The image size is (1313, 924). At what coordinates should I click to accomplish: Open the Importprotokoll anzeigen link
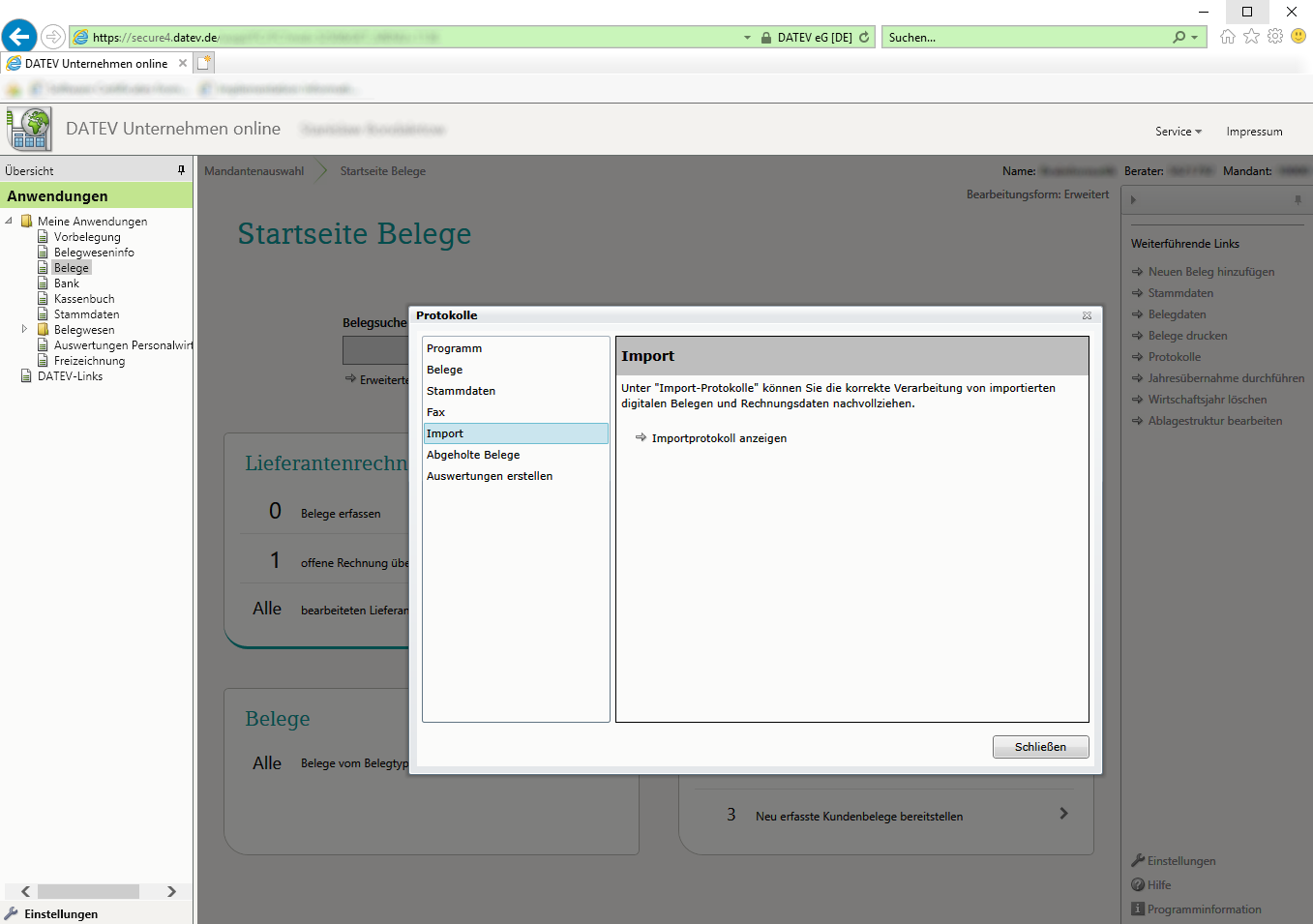[x=719, y=438]
